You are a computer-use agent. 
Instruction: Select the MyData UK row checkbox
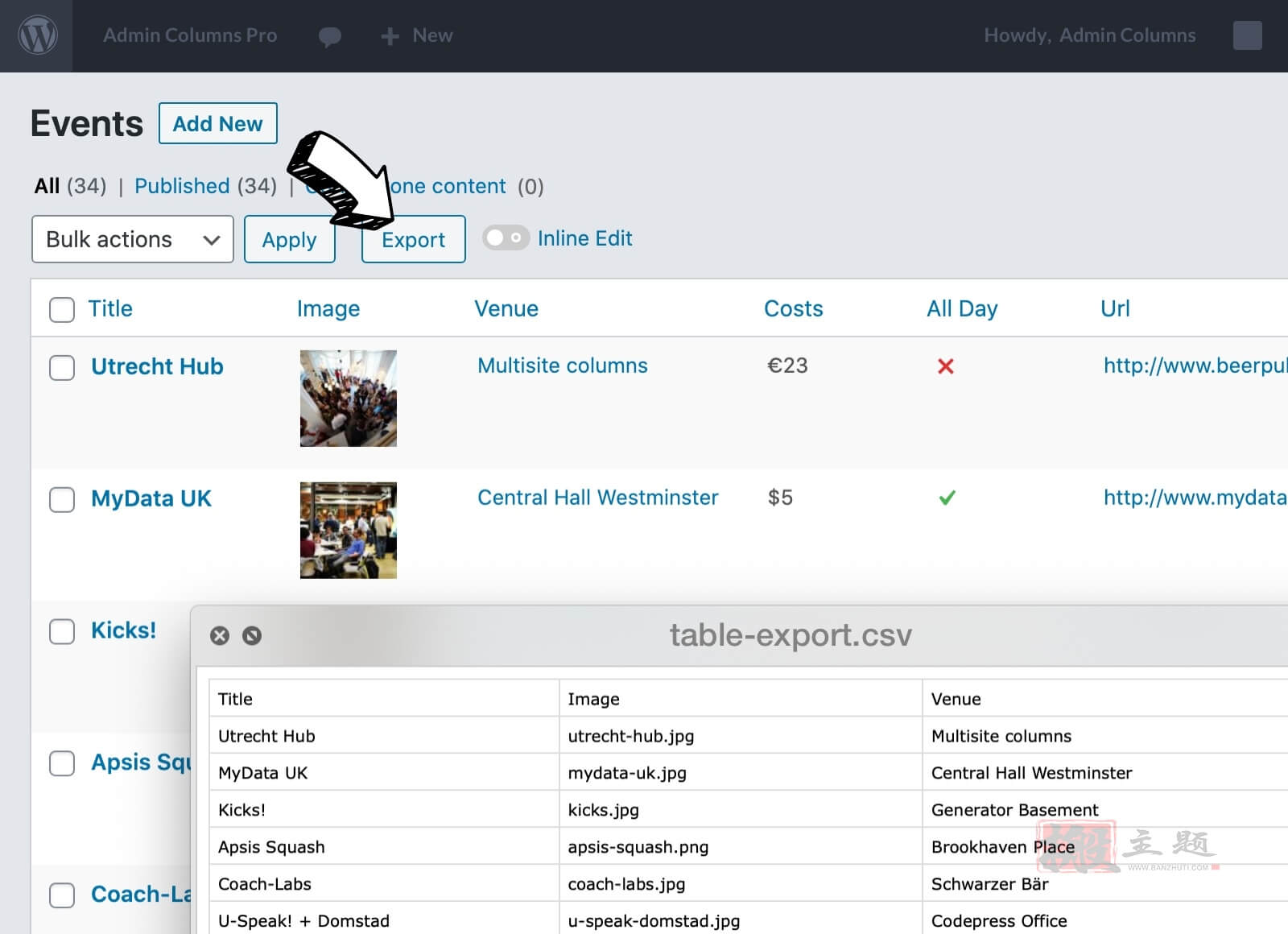[62, 499]
